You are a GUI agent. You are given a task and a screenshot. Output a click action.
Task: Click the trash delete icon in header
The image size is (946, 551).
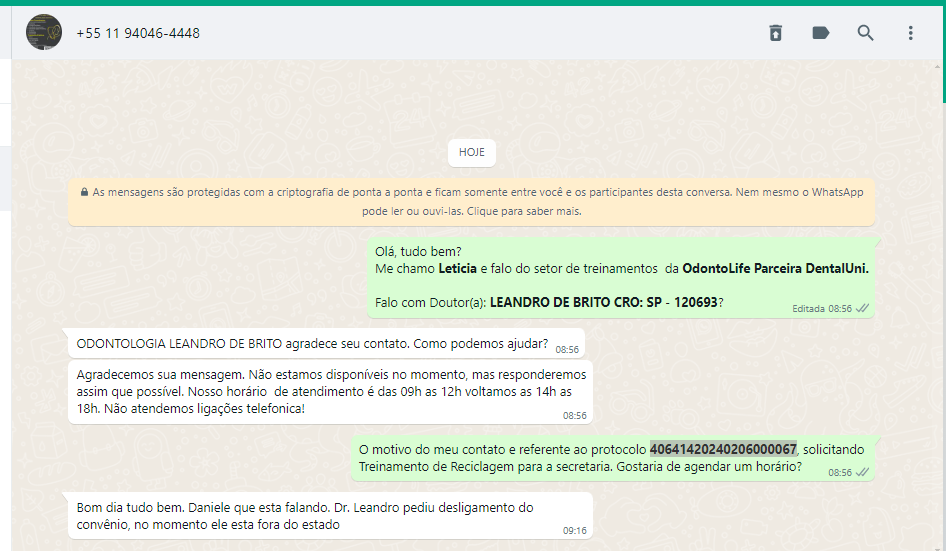click(x=776, y=33)
